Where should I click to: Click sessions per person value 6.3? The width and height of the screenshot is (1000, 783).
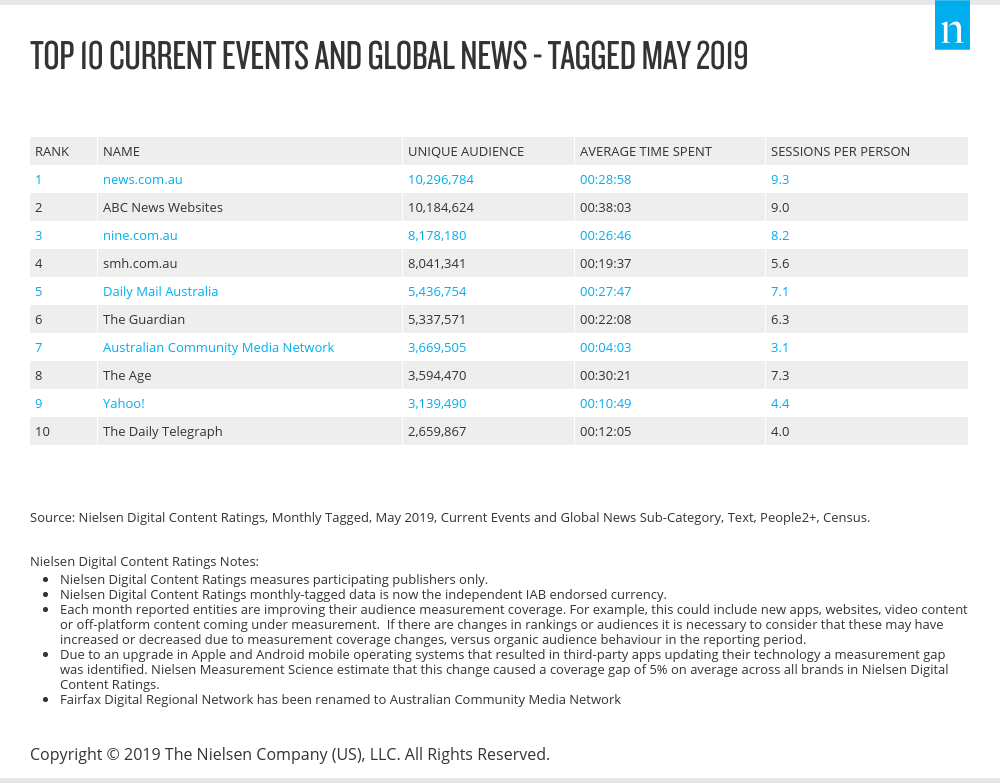[x=780, y=320]
